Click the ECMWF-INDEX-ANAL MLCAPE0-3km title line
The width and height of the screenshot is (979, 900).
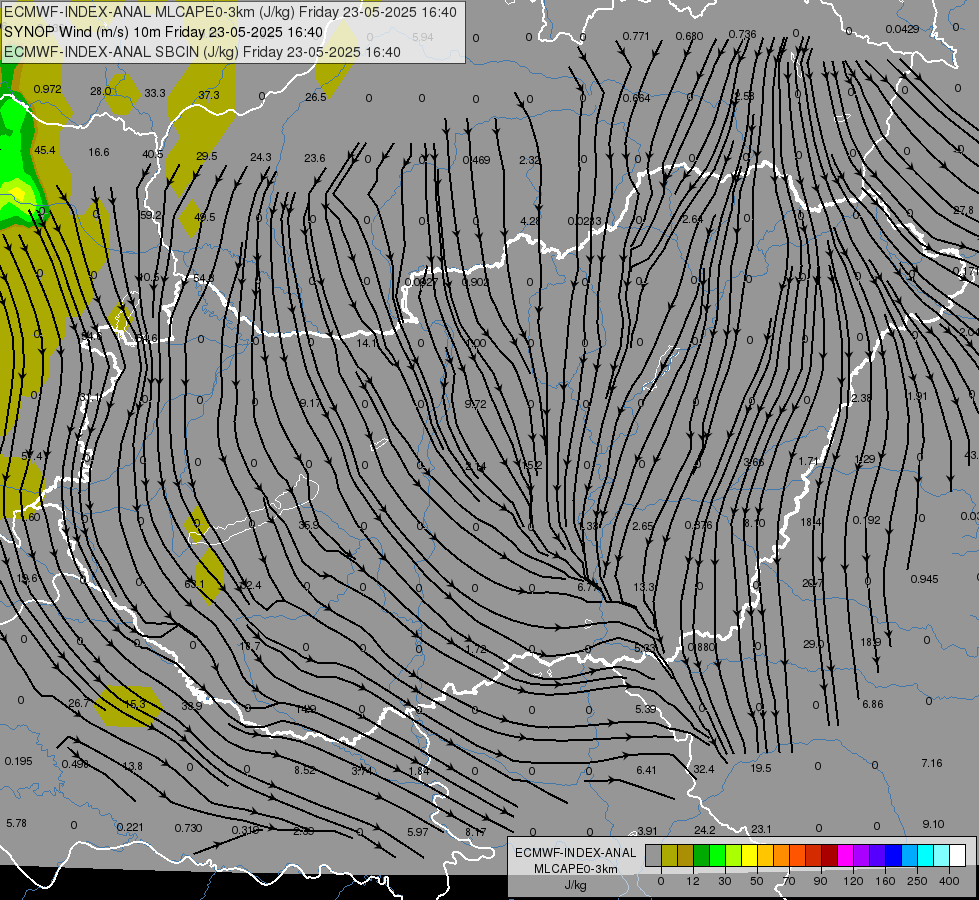coord(230,12)
